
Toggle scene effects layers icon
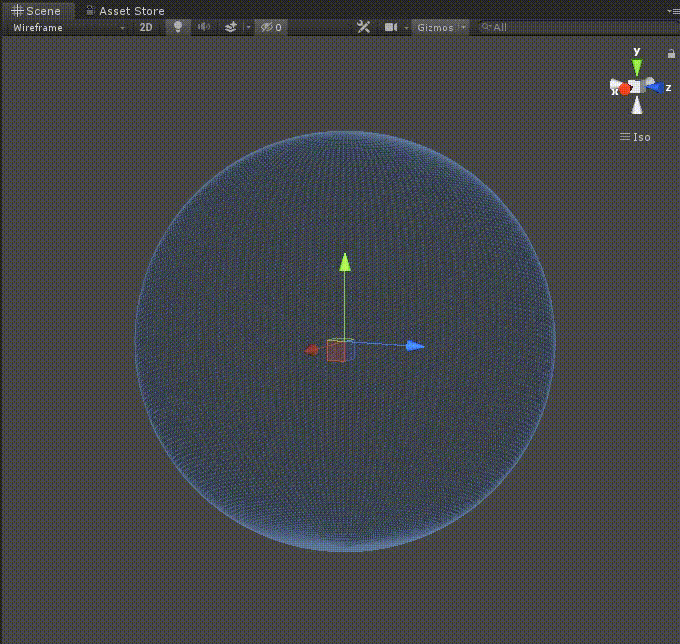231,27
